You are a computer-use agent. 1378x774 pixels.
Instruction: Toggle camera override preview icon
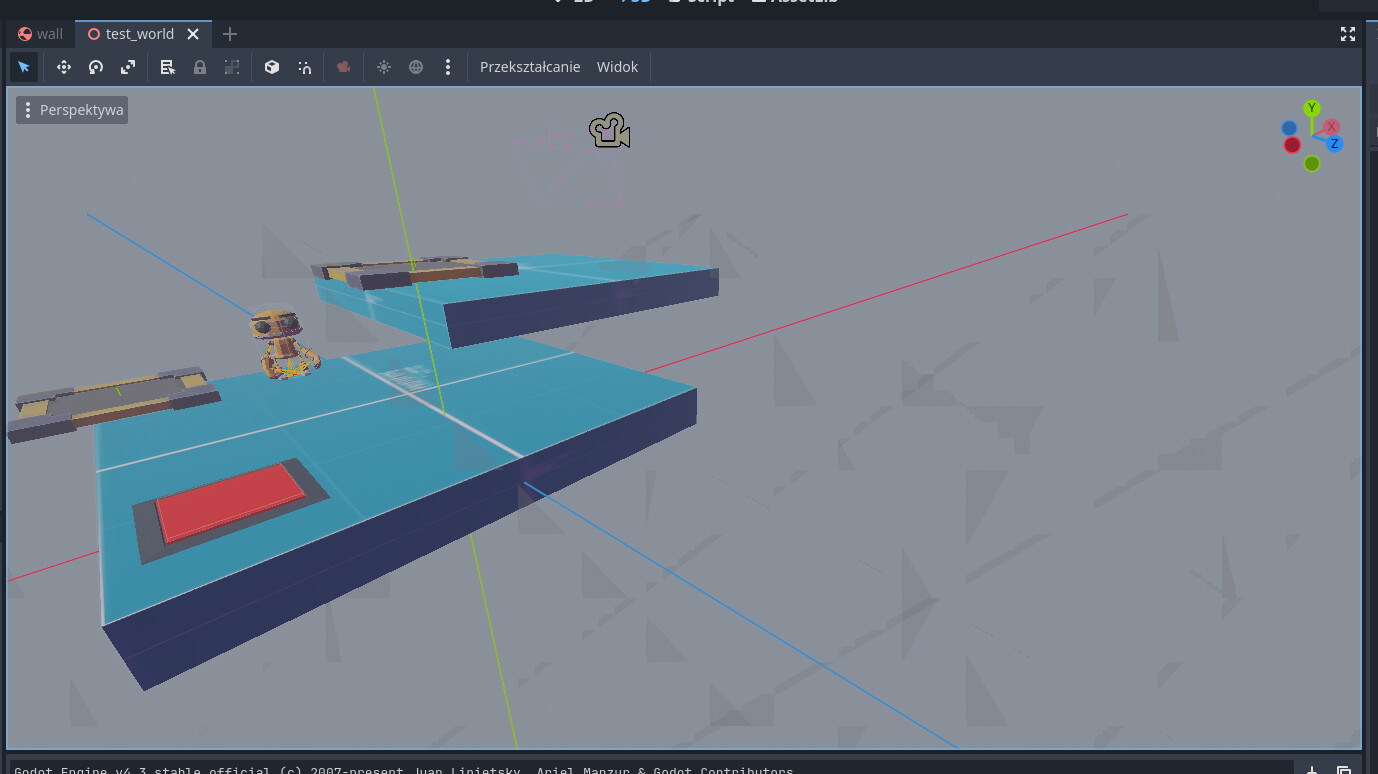344,67
